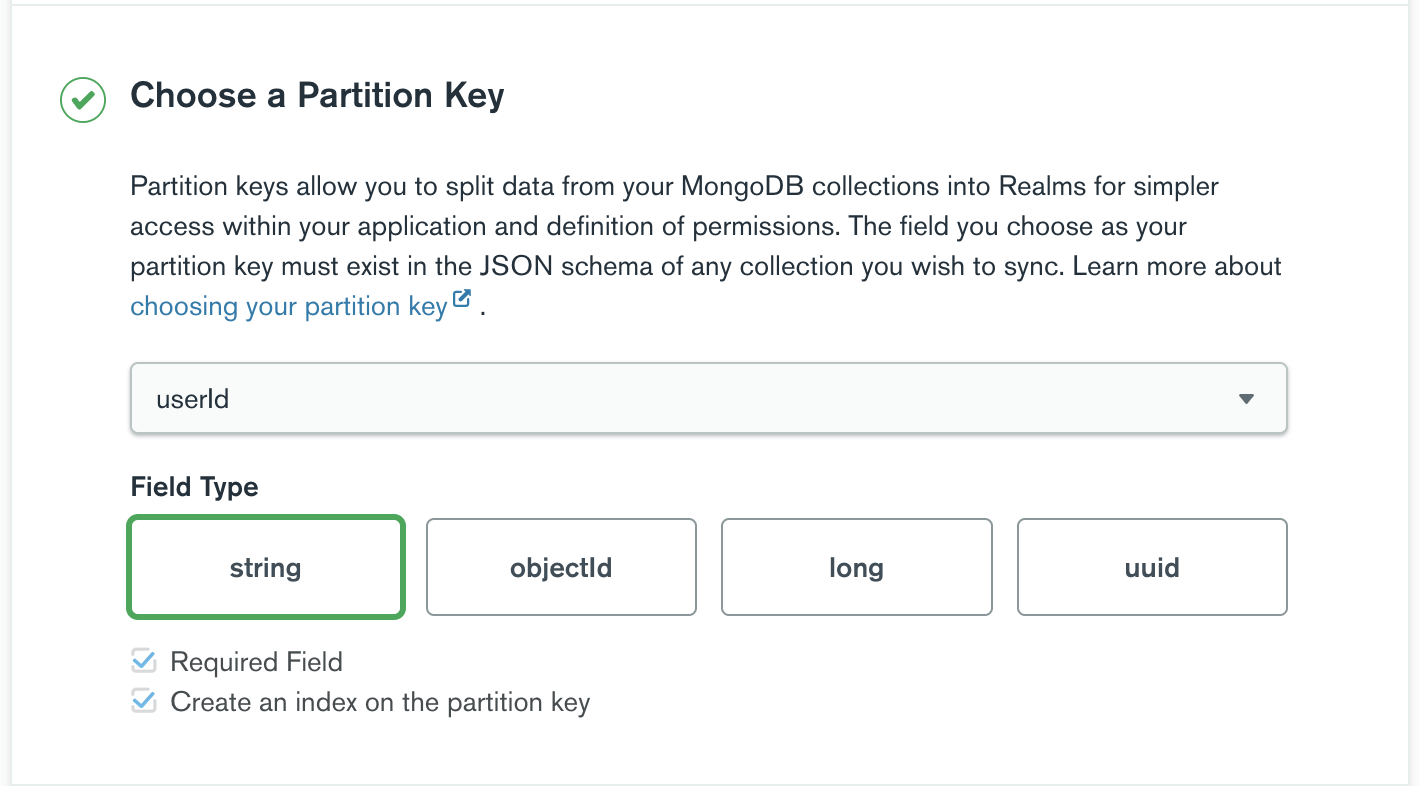1420x786 pixels.
Task: Click the blue tick in Required Field box
Action: 144,661
